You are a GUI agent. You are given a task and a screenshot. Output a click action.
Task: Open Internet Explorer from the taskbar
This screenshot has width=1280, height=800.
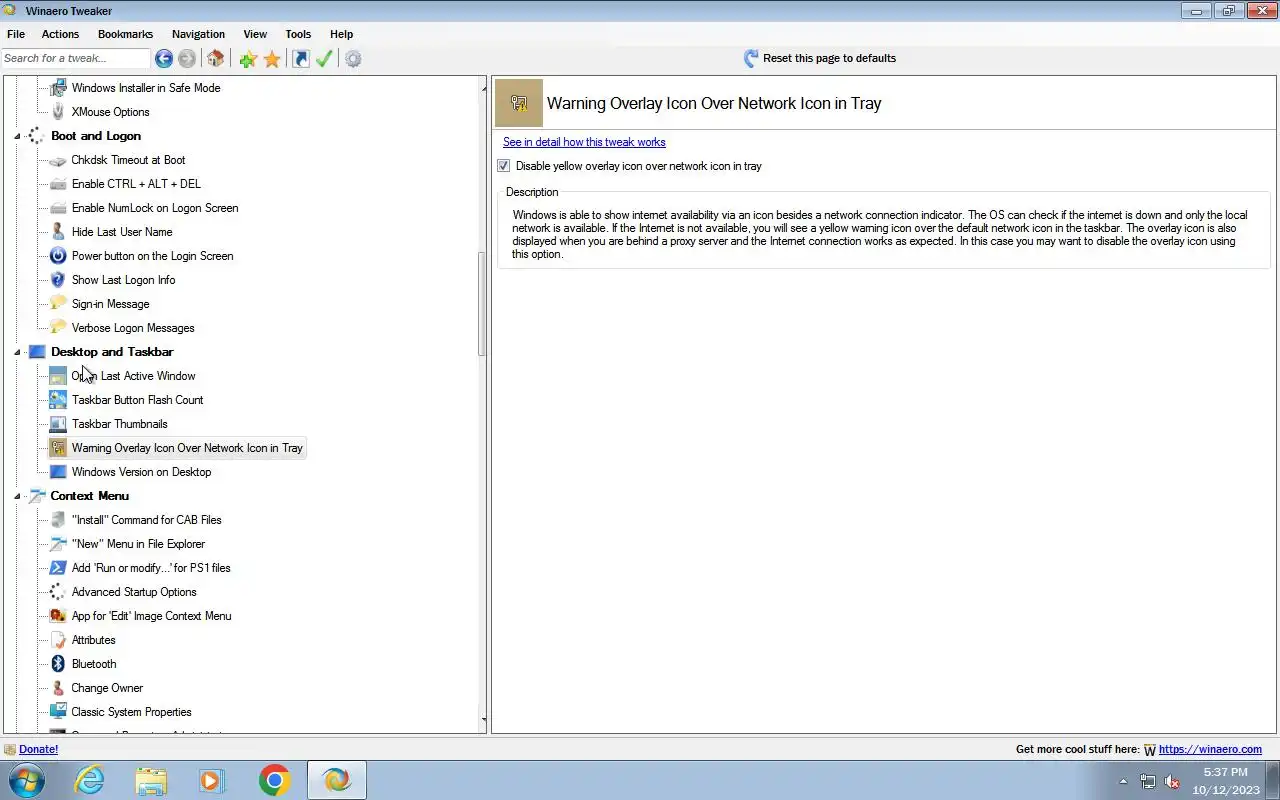(90, 780)
